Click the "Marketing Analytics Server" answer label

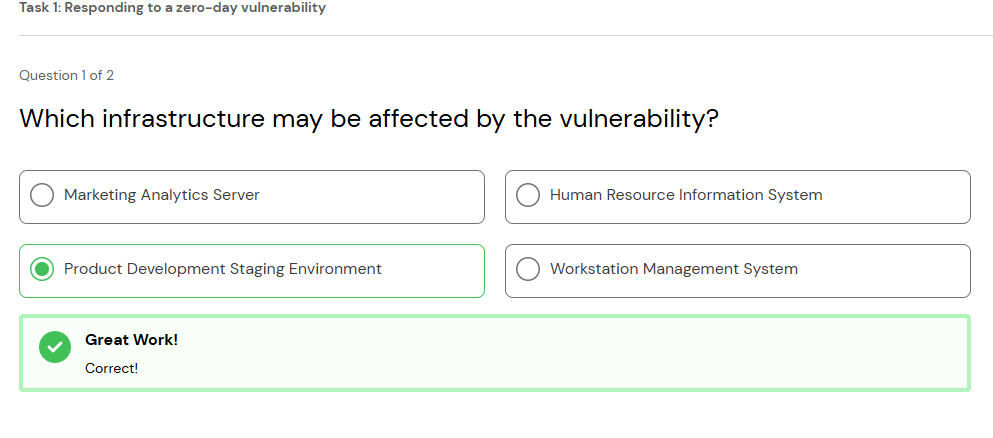[162, 196]
